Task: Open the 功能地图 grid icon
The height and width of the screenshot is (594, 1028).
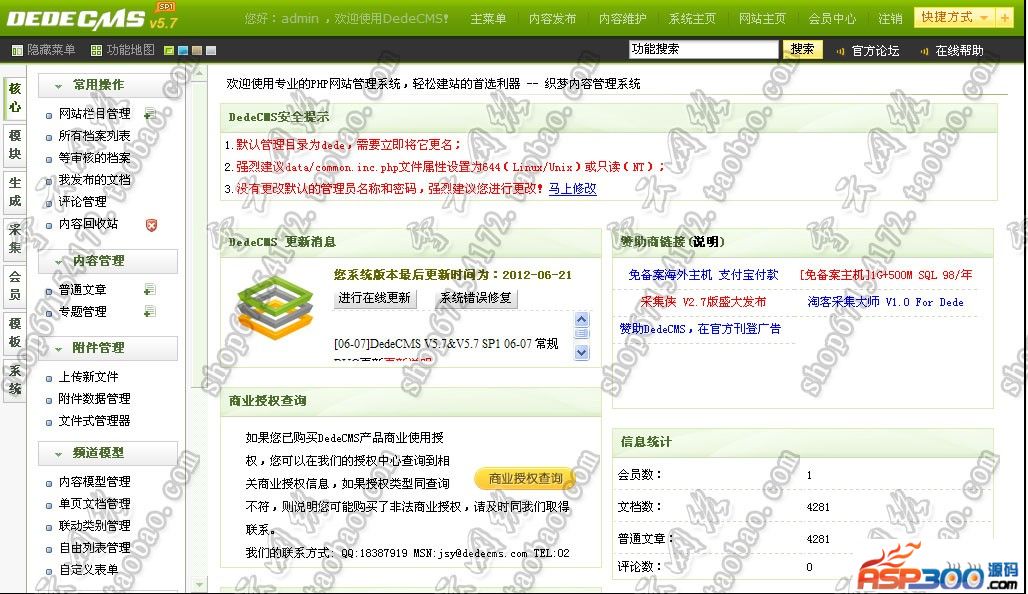Action: [96, 50]
